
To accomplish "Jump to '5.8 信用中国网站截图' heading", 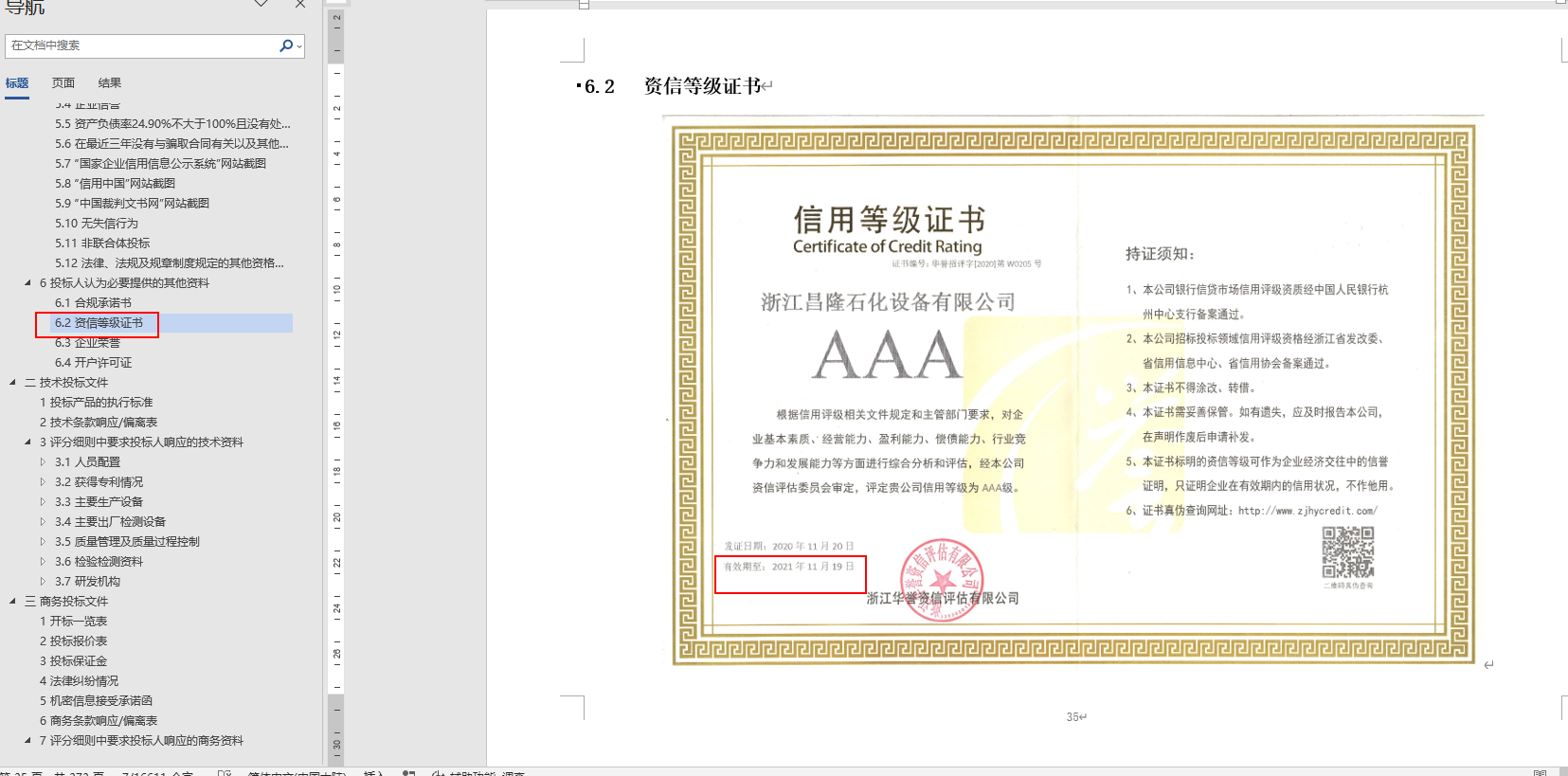I will tap(115, 184).
